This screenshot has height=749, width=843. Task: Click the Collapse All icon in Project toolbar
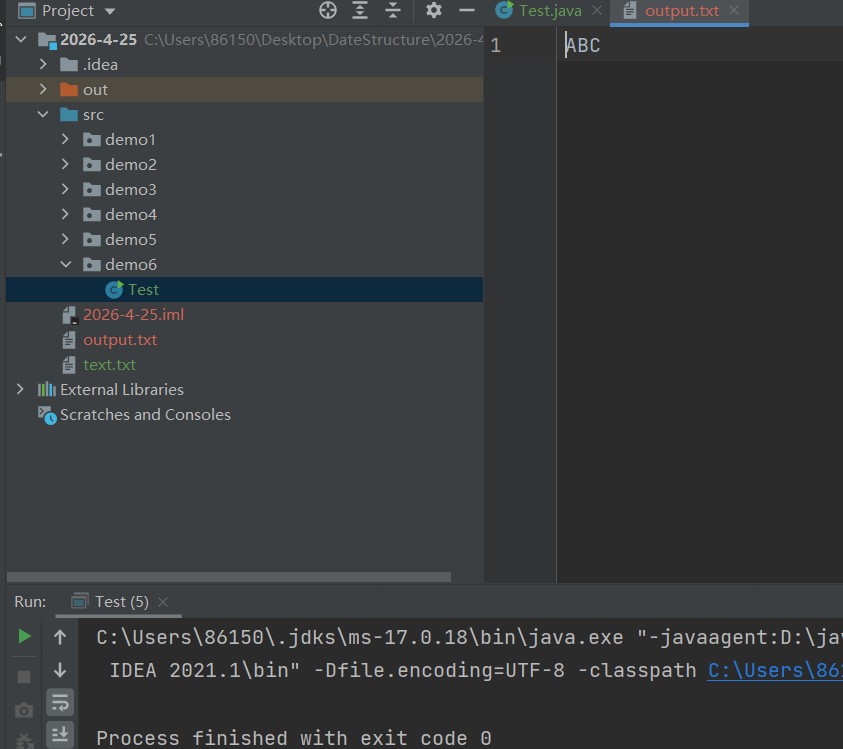394,11
